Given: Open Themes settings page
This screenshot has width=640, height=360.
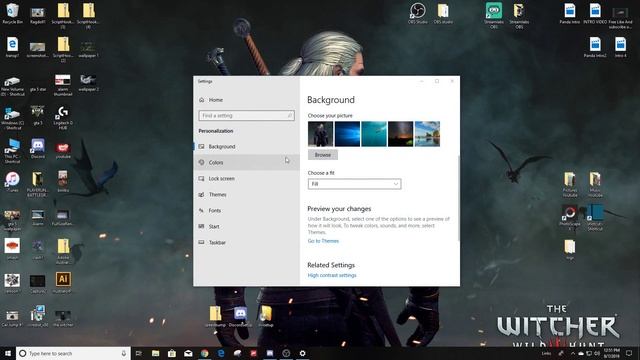Looking at the screenshot, I should point(247,194).
